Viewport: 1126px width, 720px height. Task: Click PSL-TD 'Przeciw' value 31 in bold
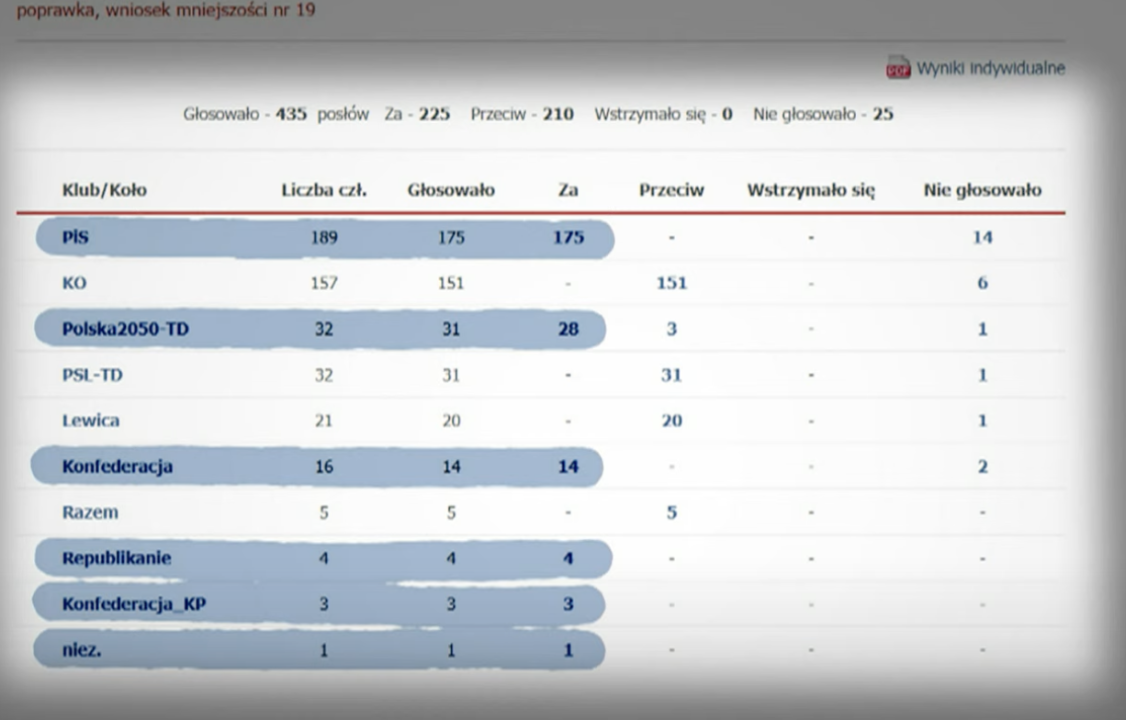coord(671,375)
